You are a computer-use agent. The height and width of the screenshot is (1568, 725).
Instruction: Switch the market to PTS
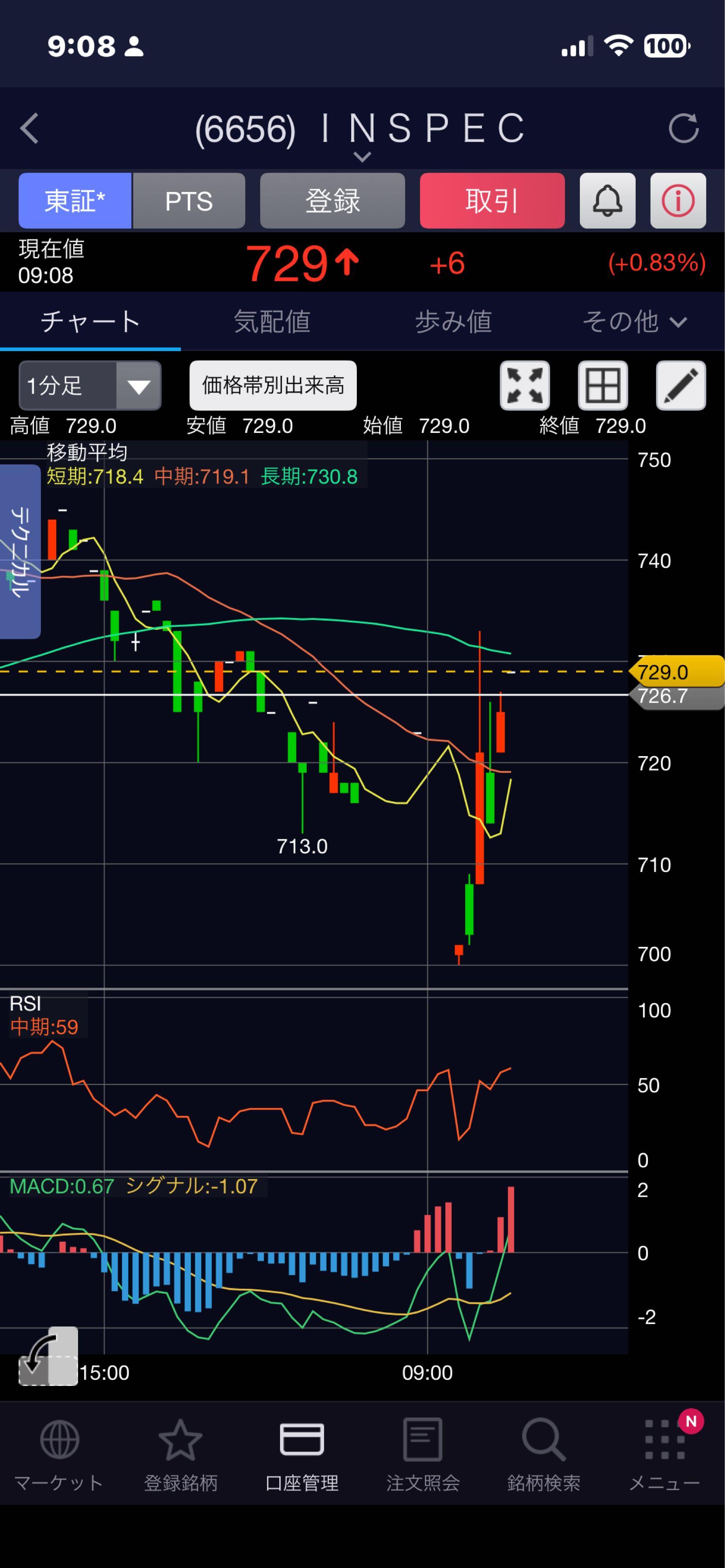click(x=190, y=201)
